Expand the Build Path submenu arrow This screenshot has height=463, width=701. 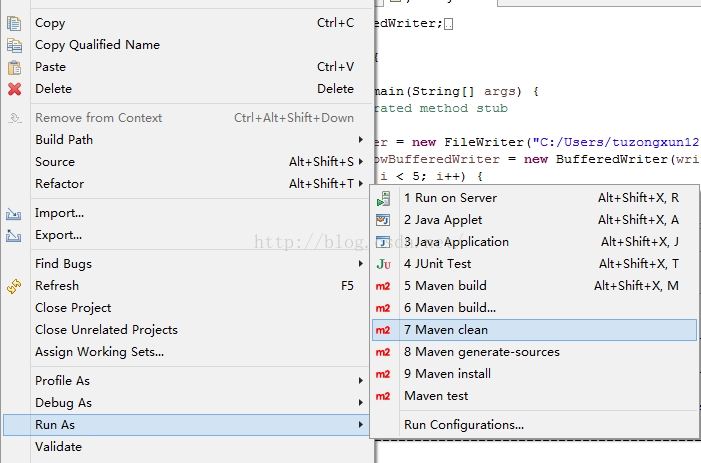click(360, 139)
